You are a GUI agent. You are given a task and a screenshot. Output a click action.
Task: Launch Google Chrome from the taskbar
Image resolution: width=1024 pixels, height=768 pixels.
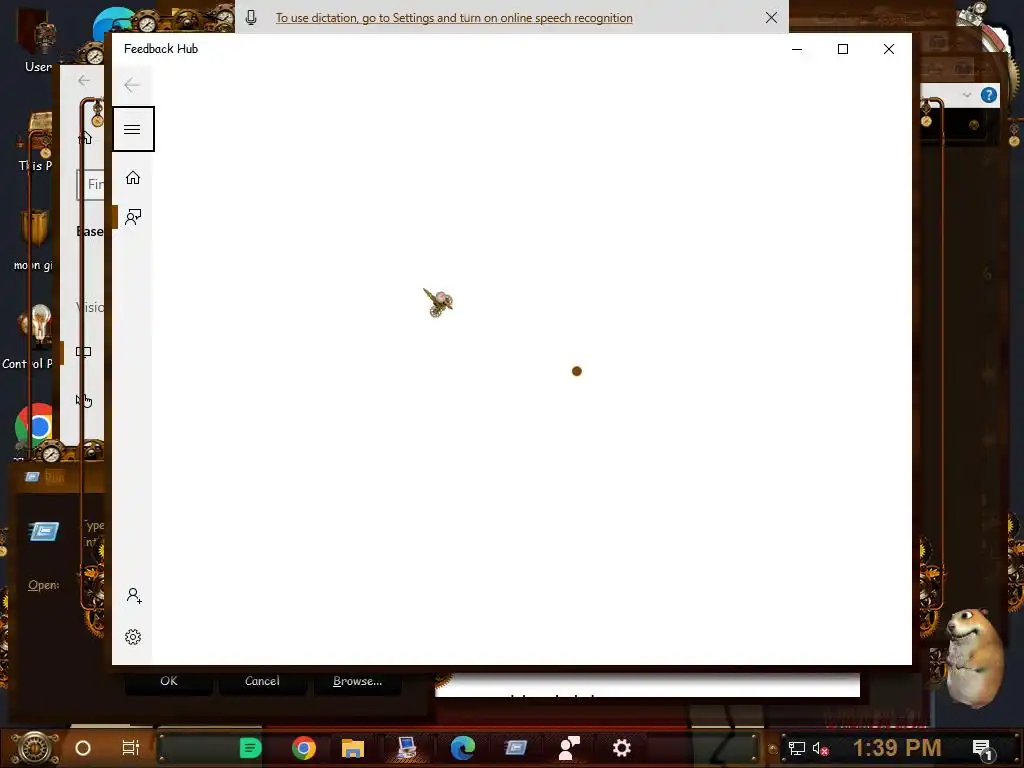[x=304, y=748]
